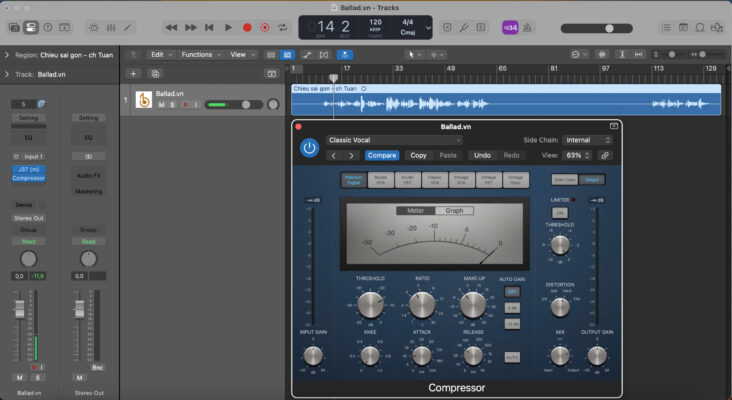Screen dimensions: 732x400
Task: Click the Ballad.vn track logo icon
Action: coord(143,99)
